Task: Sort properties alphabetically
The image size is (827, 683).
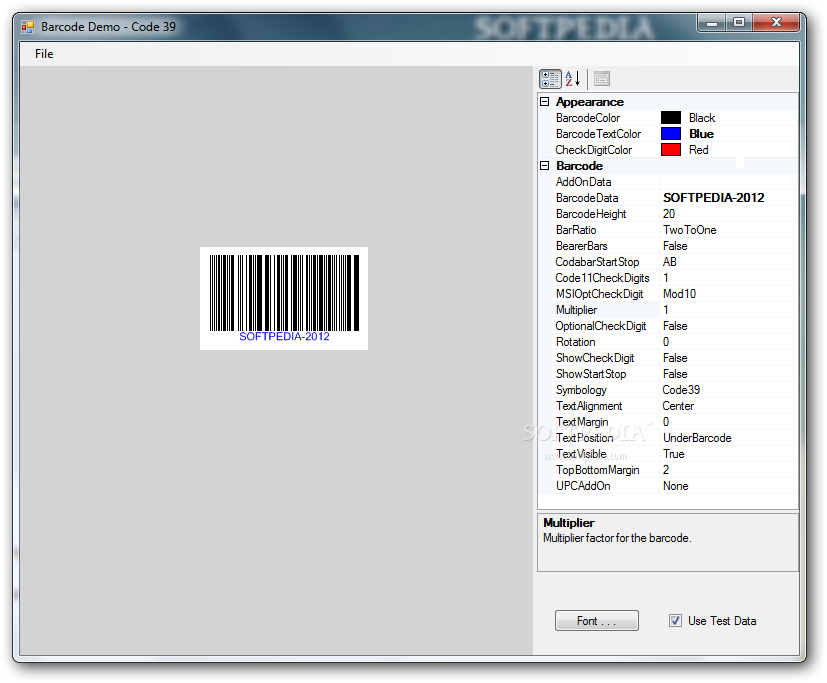Action: click(x=573, y=79)
